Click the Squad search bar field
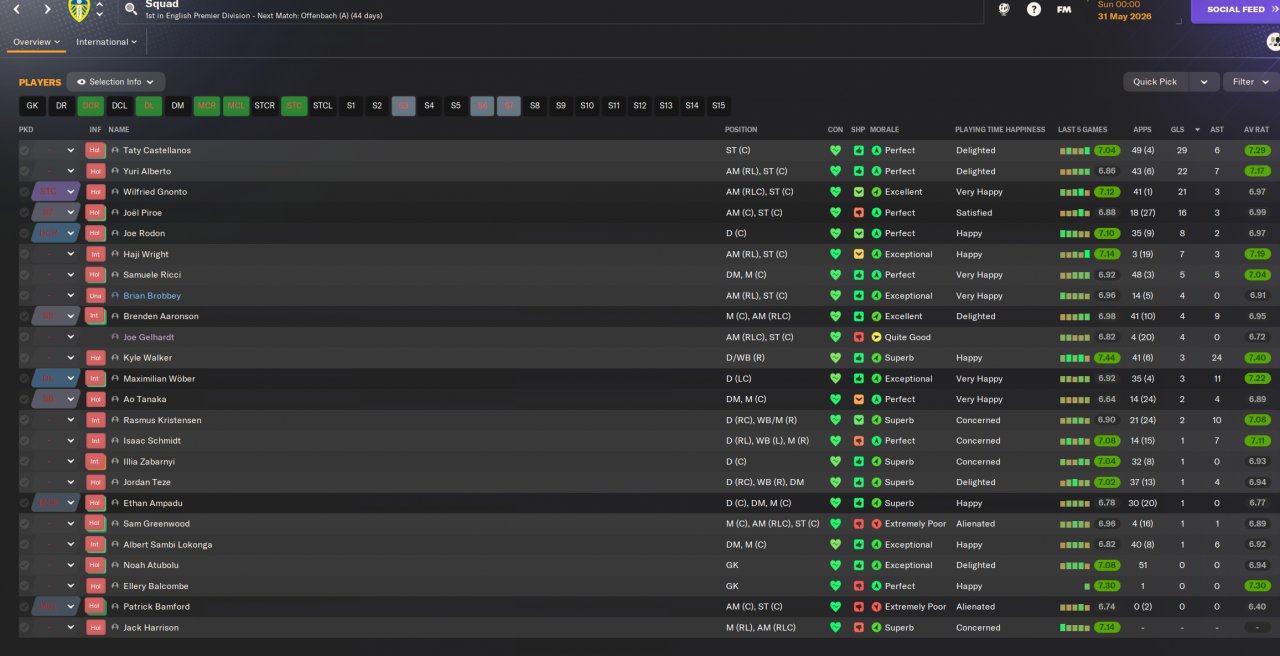The image size is (1280, 656). coord(550,10)
